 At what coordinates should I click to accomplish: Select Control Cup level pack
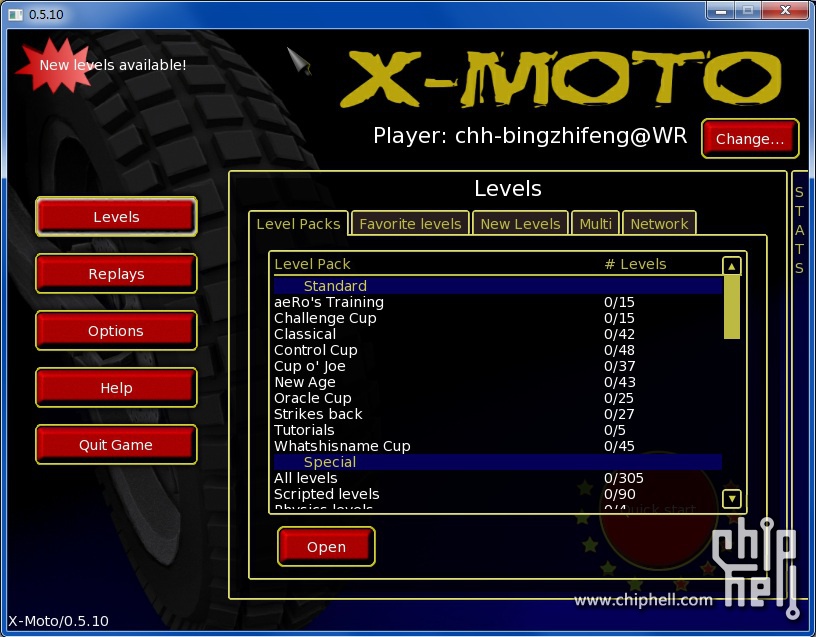tap(498, 350)
